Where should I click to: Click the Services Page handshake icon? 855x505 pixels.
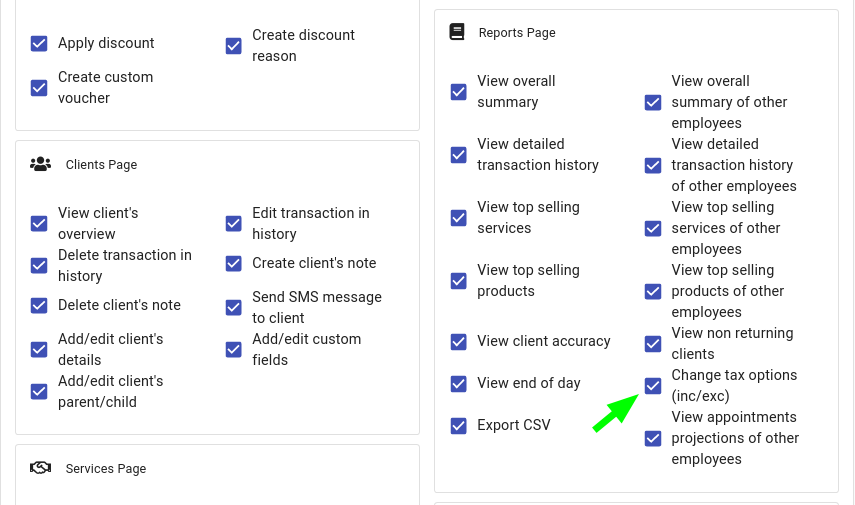tap(40, 468)
